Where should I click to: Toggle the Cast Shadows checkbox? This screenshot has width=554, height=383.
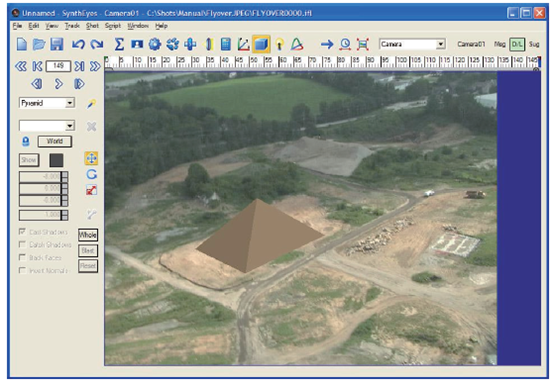pos(22,232)
